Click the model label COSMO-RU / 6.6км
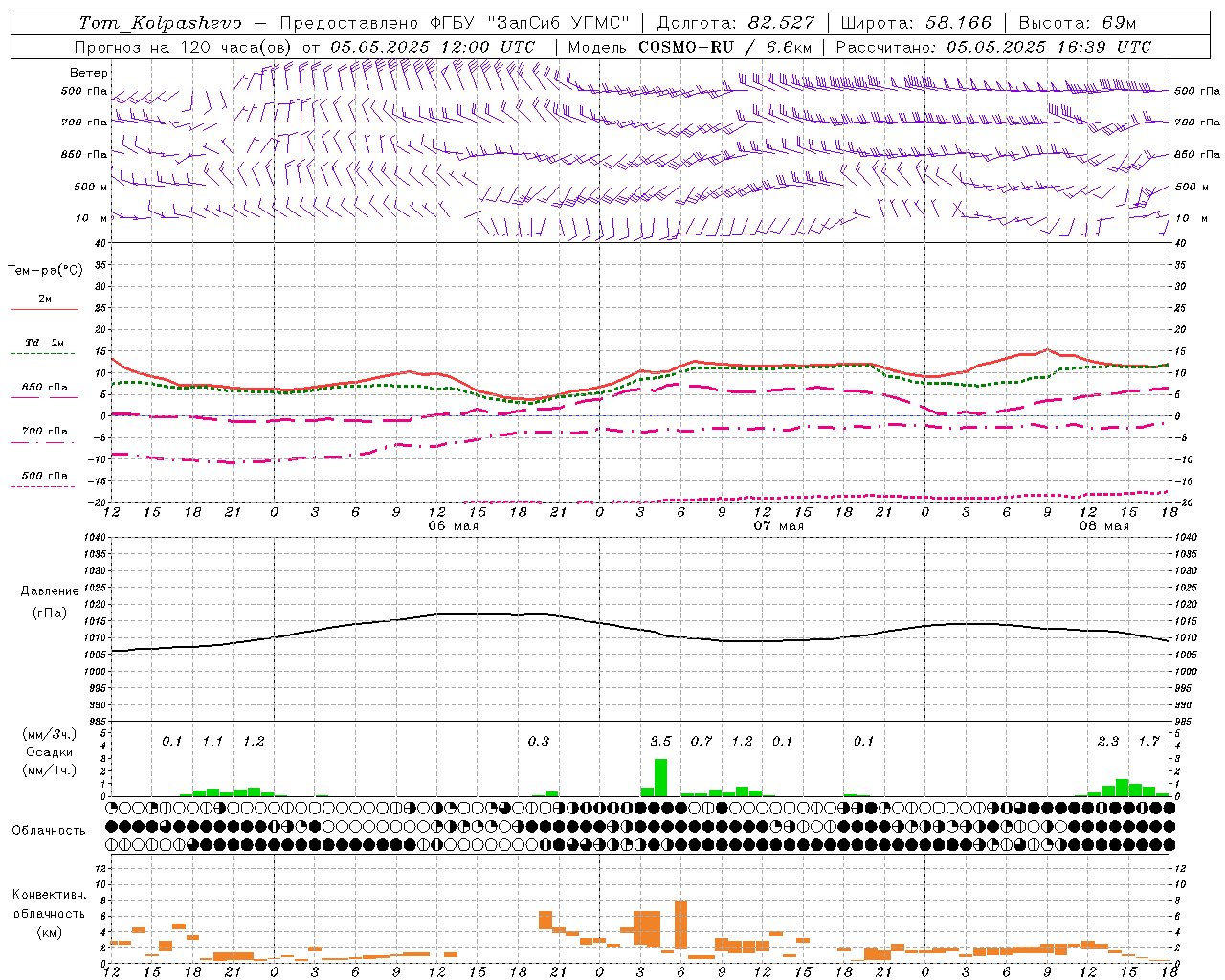This screenshot has height=980, width=1225. pos(725,47)
